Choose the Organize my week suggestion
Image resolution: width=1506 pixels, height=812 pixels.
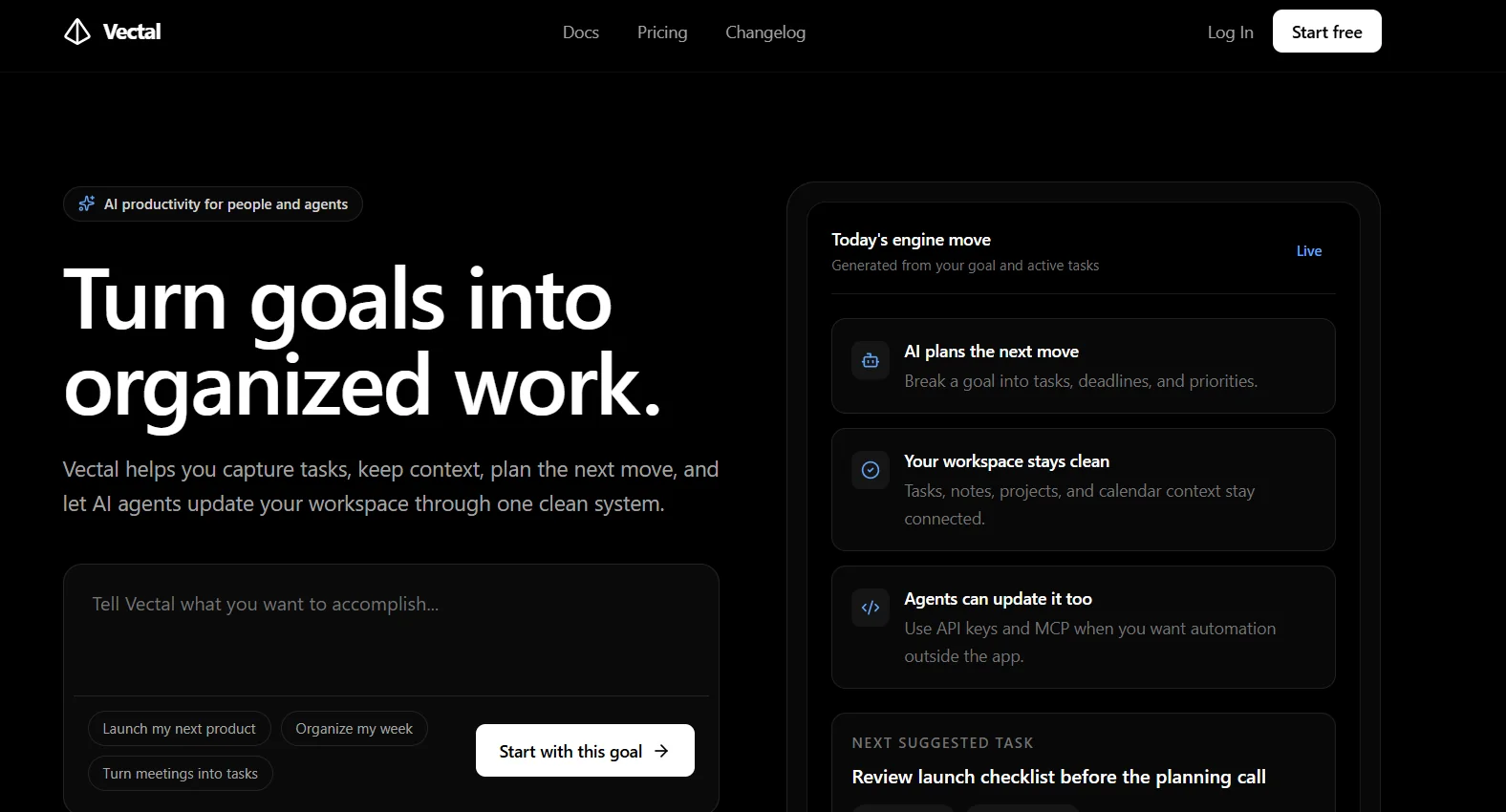click(x=355, y=729)
